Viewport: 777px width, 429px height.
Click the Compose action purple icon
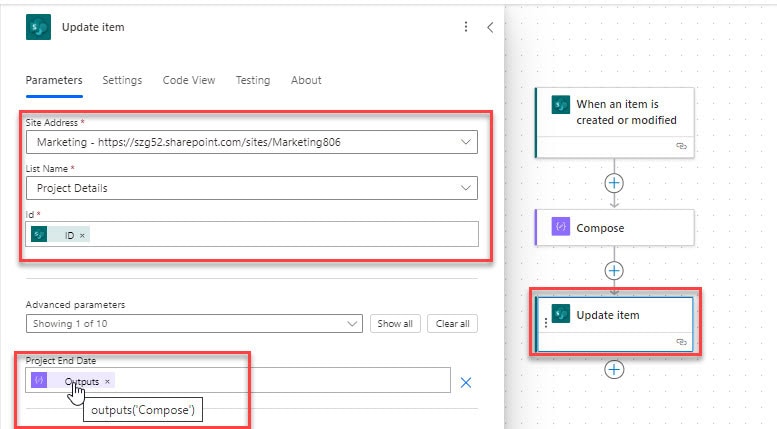coord(560,226)
